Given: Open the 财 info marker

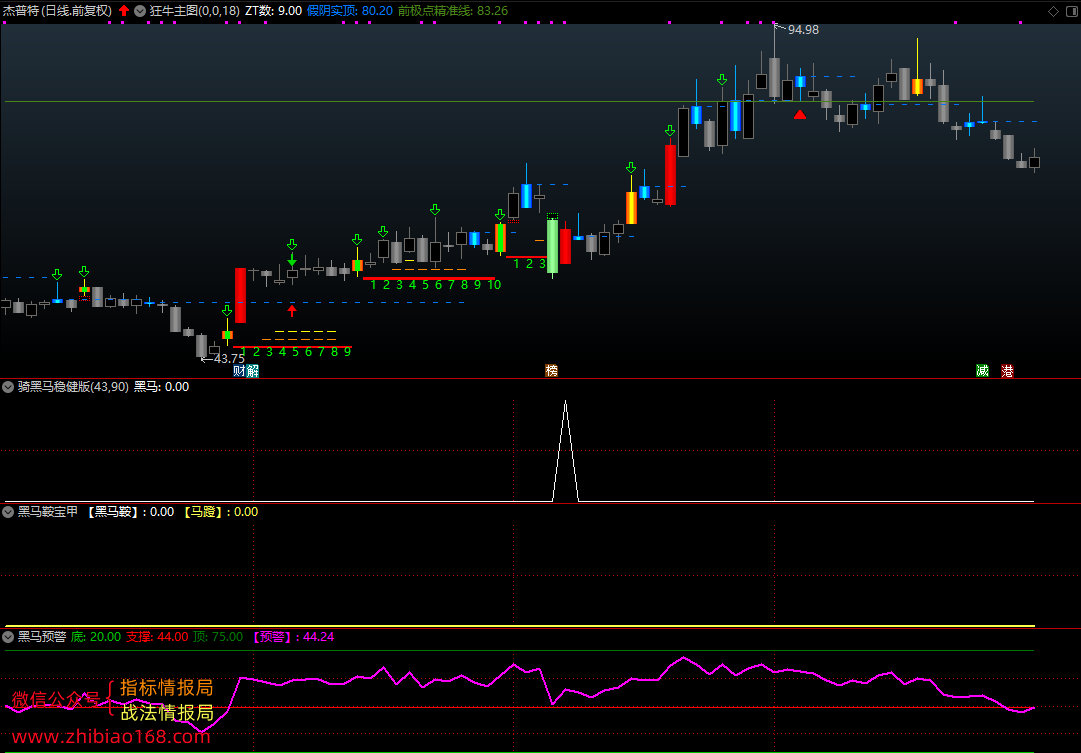Looking at the screenshot, I should click(239, 371).
